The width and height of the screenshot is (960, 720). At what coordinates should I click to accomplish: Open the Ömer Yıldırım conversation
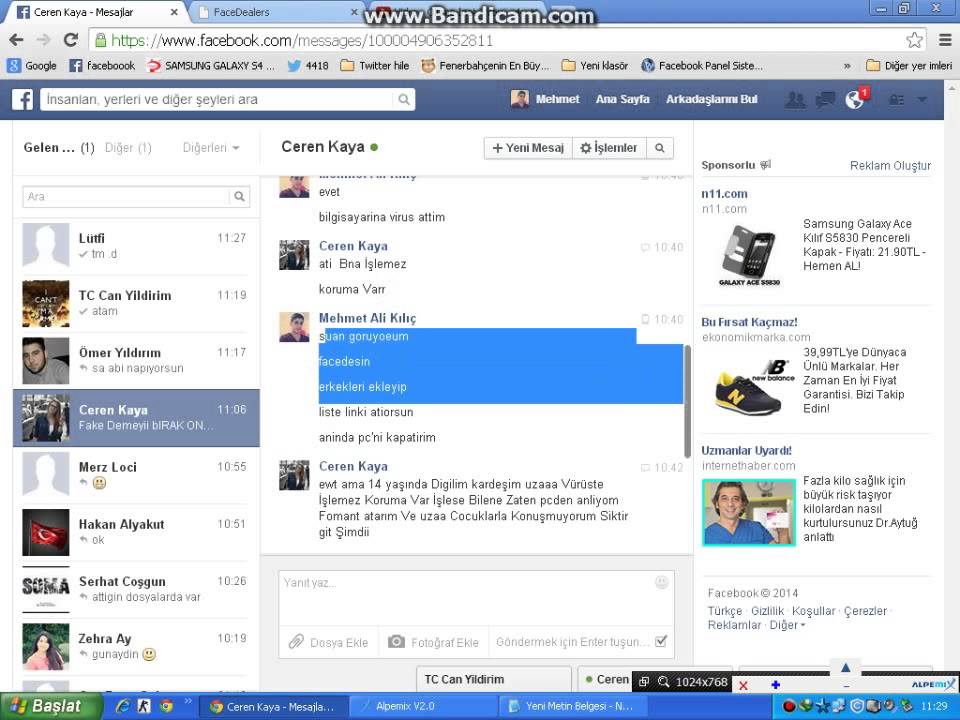[x=136, y=360]
